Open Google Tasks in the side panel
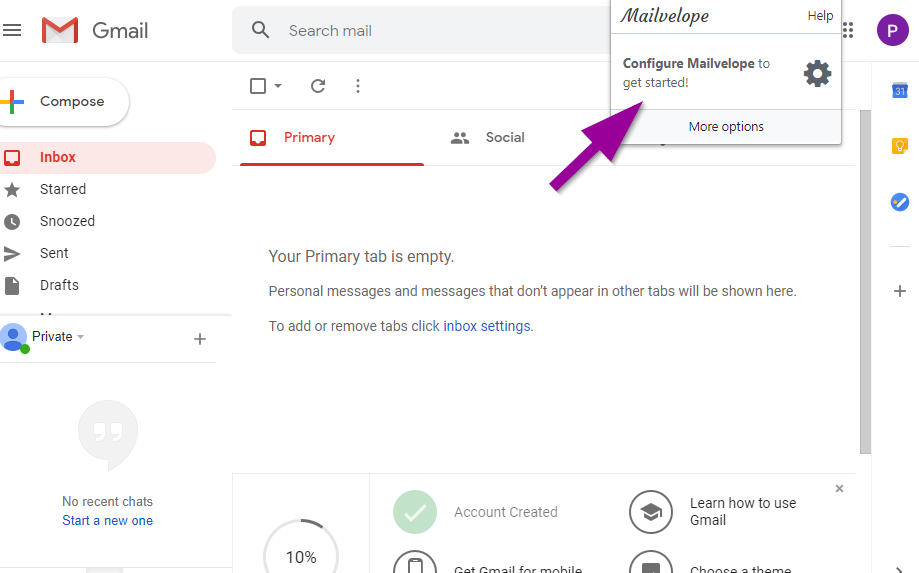The height and width of the screenshot is (573, 919). pos(899,202)
